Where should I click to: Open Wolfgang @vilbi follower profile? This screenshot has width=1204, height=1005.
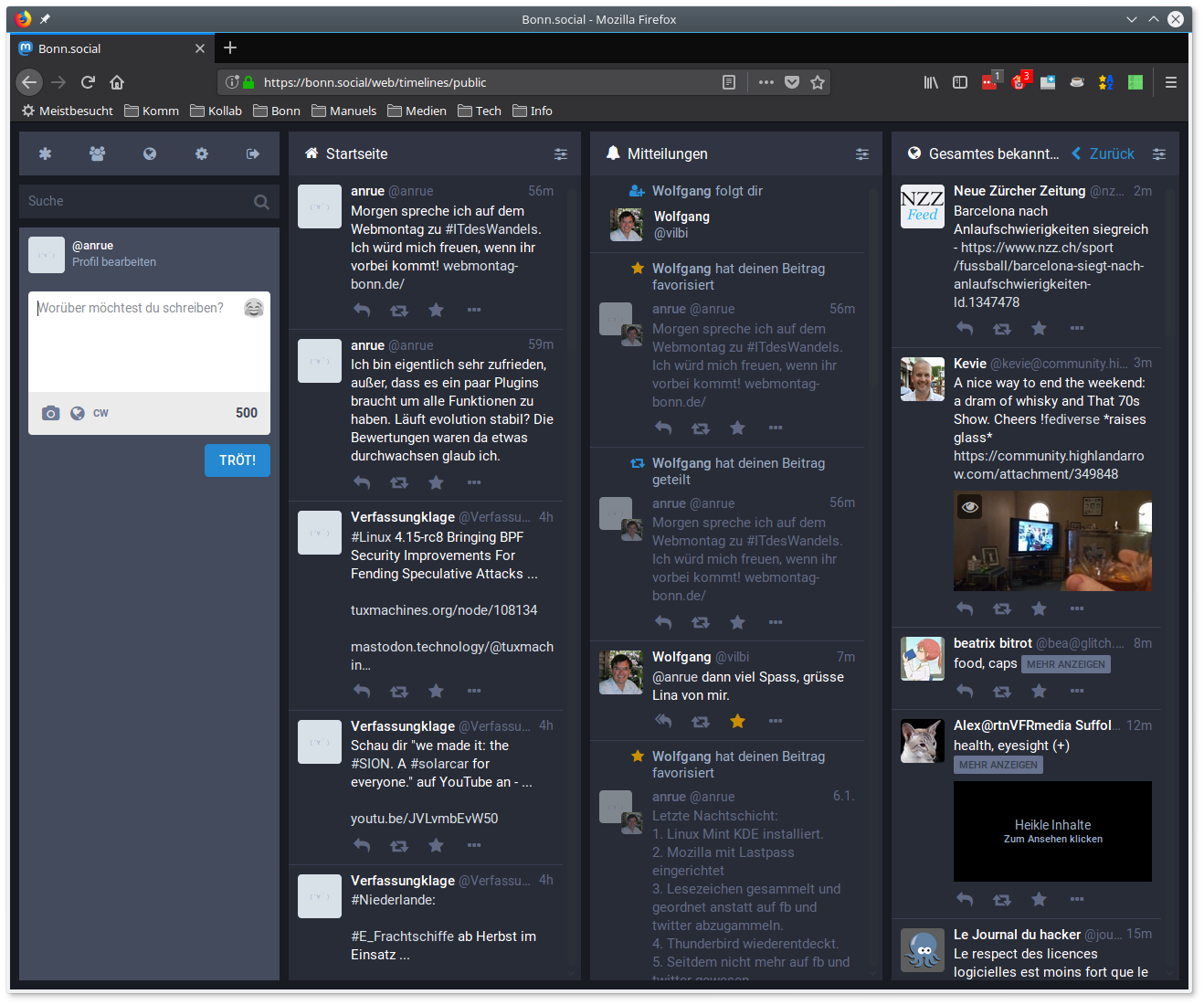point(681,225)
